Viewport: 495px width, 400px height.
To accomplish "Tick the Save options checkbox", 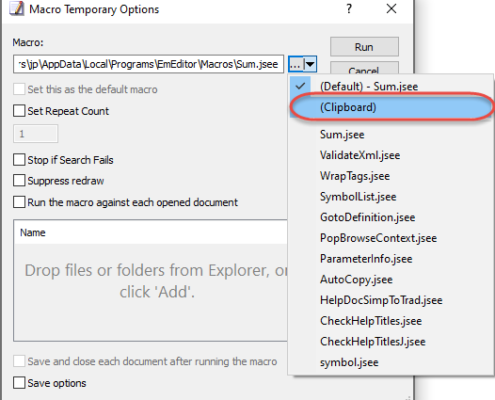I will (x=19, y=383).
